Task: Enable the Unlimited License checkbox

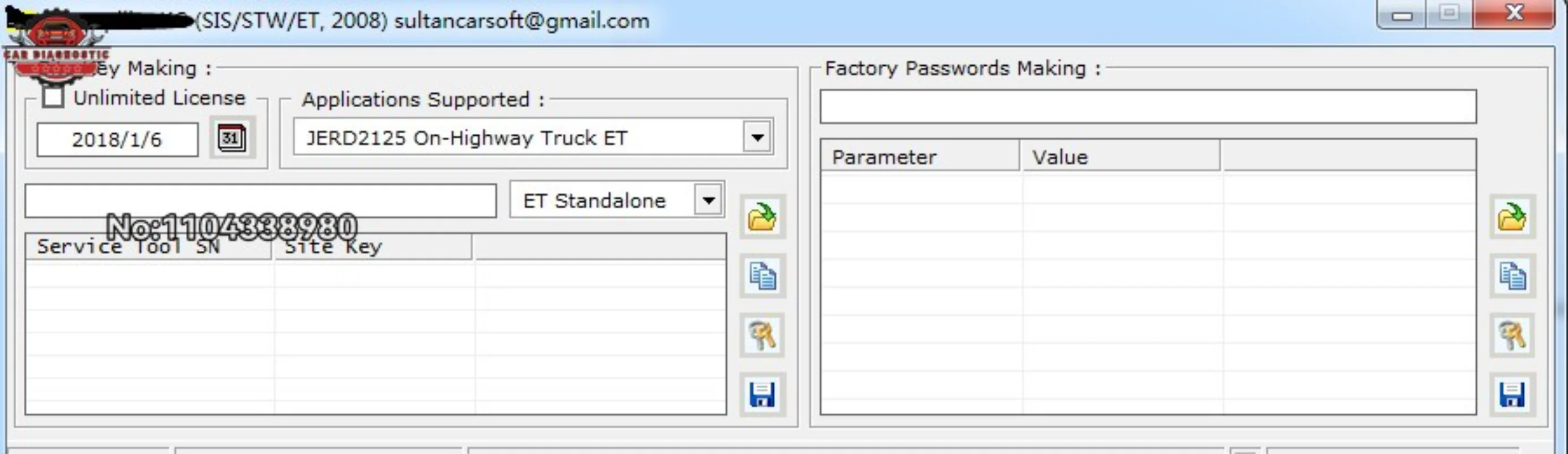Action: (53, 98)
